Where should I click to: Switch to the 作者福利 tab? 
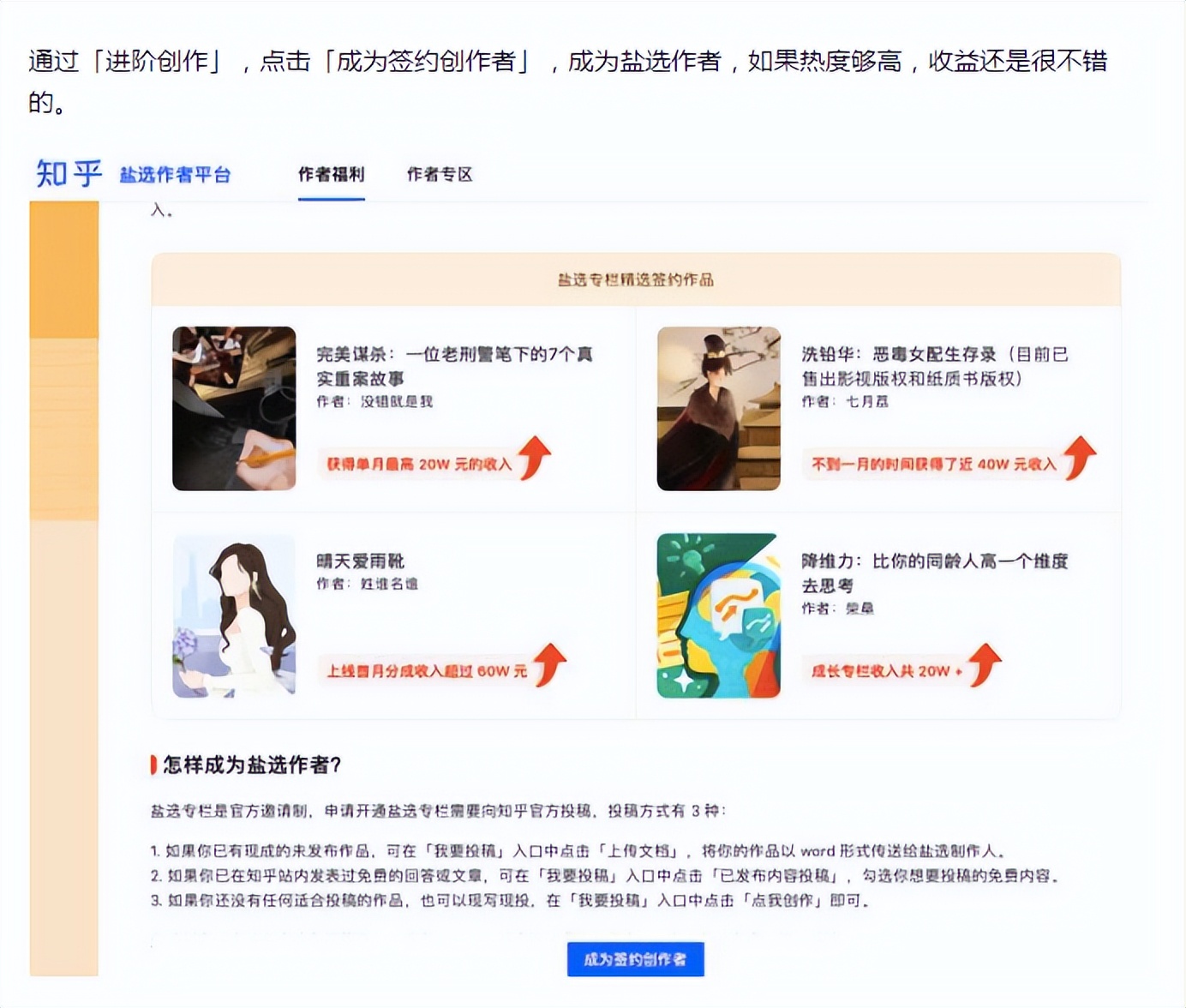(331, 175)
